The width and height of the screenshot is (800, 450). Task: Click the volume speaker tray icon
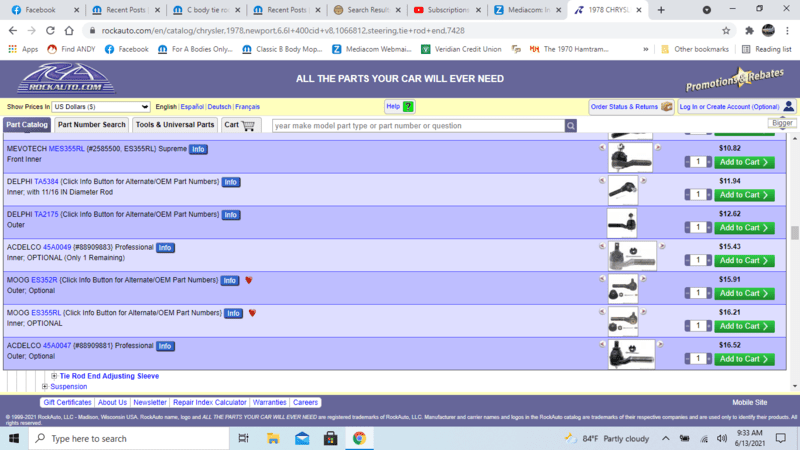721,438
